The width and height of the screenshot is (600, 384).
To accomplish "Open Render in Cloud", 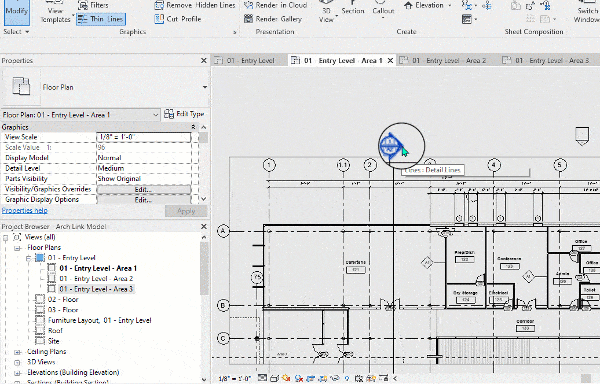I will [276, 5].
